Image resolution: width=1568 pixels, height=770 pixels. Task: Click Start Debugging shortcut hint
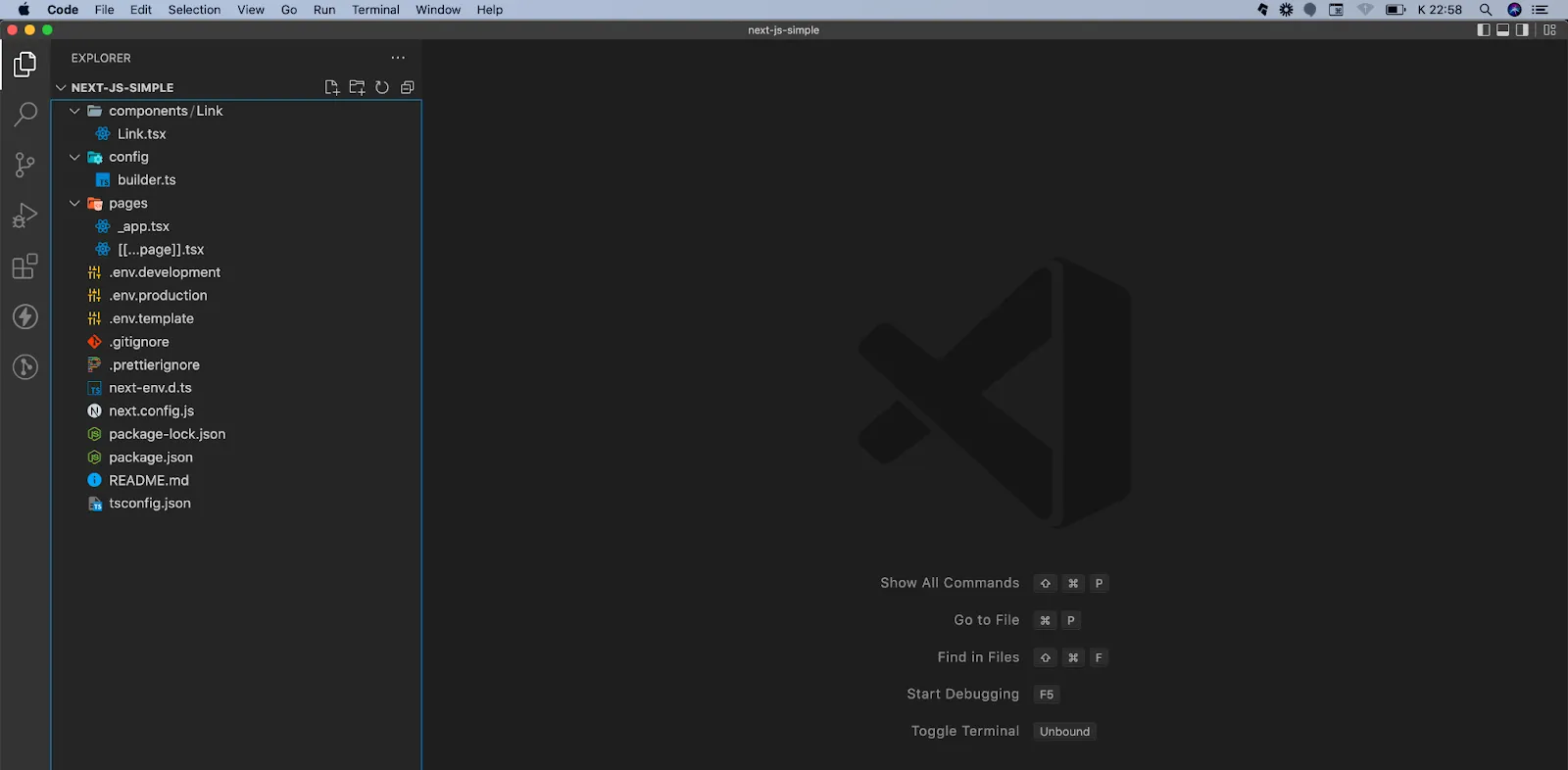click(x=983, y=695)
